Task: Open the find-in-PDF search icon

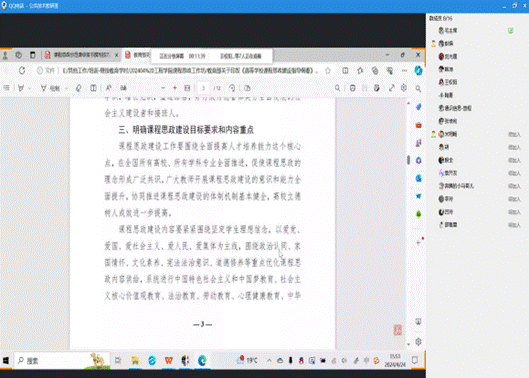Action: (x=337, y=88)
